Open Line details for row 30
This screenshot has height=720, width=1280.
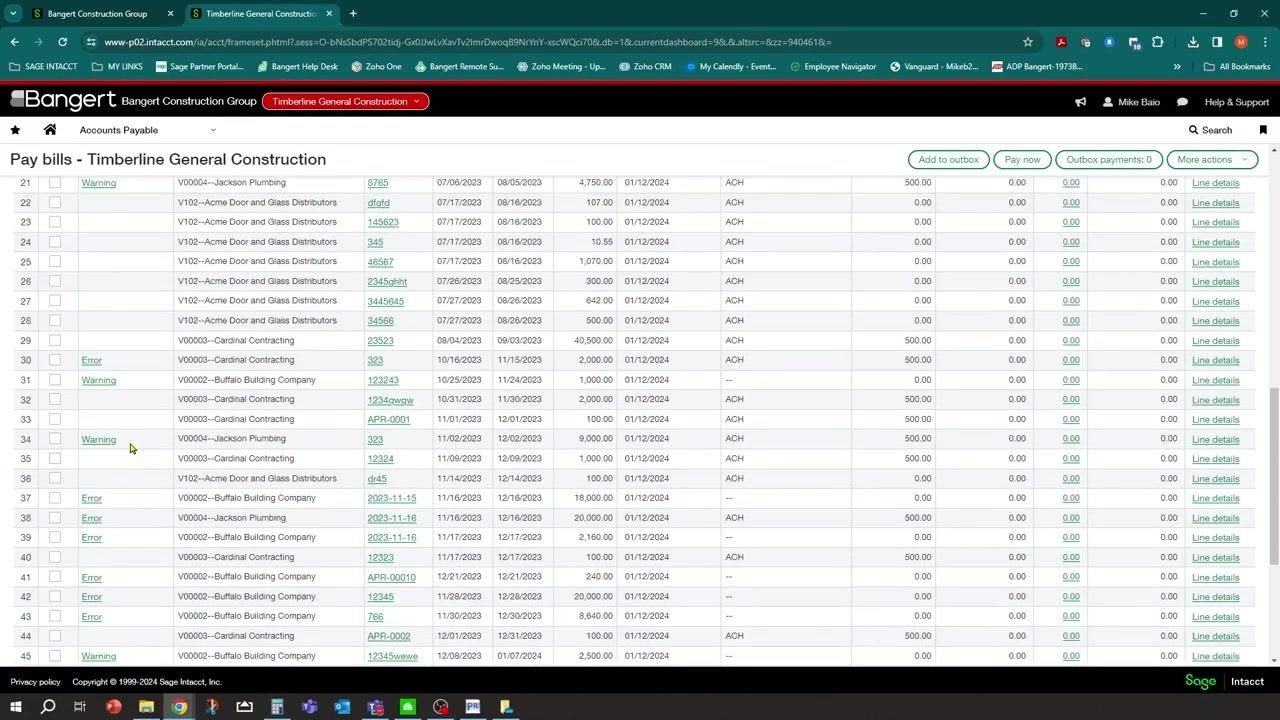coord(1215,360)
